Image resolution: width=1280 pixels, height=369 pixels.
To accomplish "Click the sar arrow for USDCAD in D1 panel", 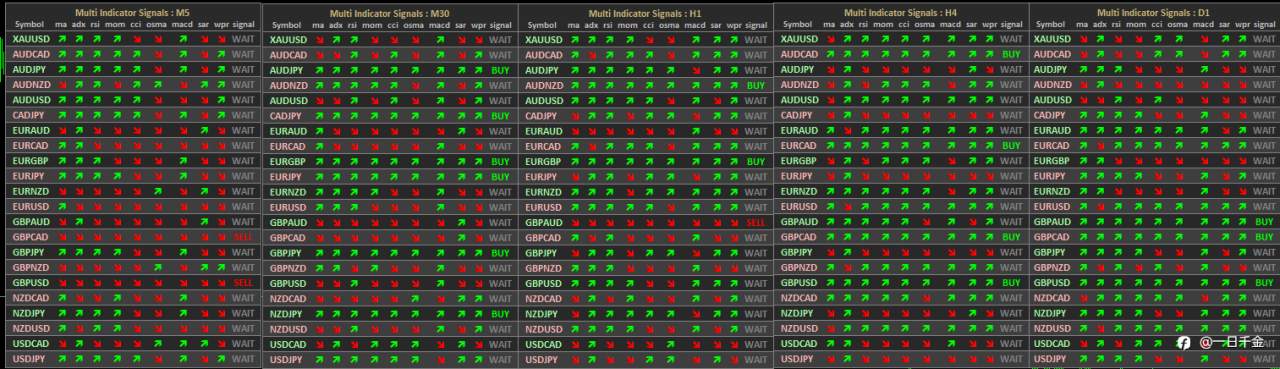I will tap(1224, 344).
